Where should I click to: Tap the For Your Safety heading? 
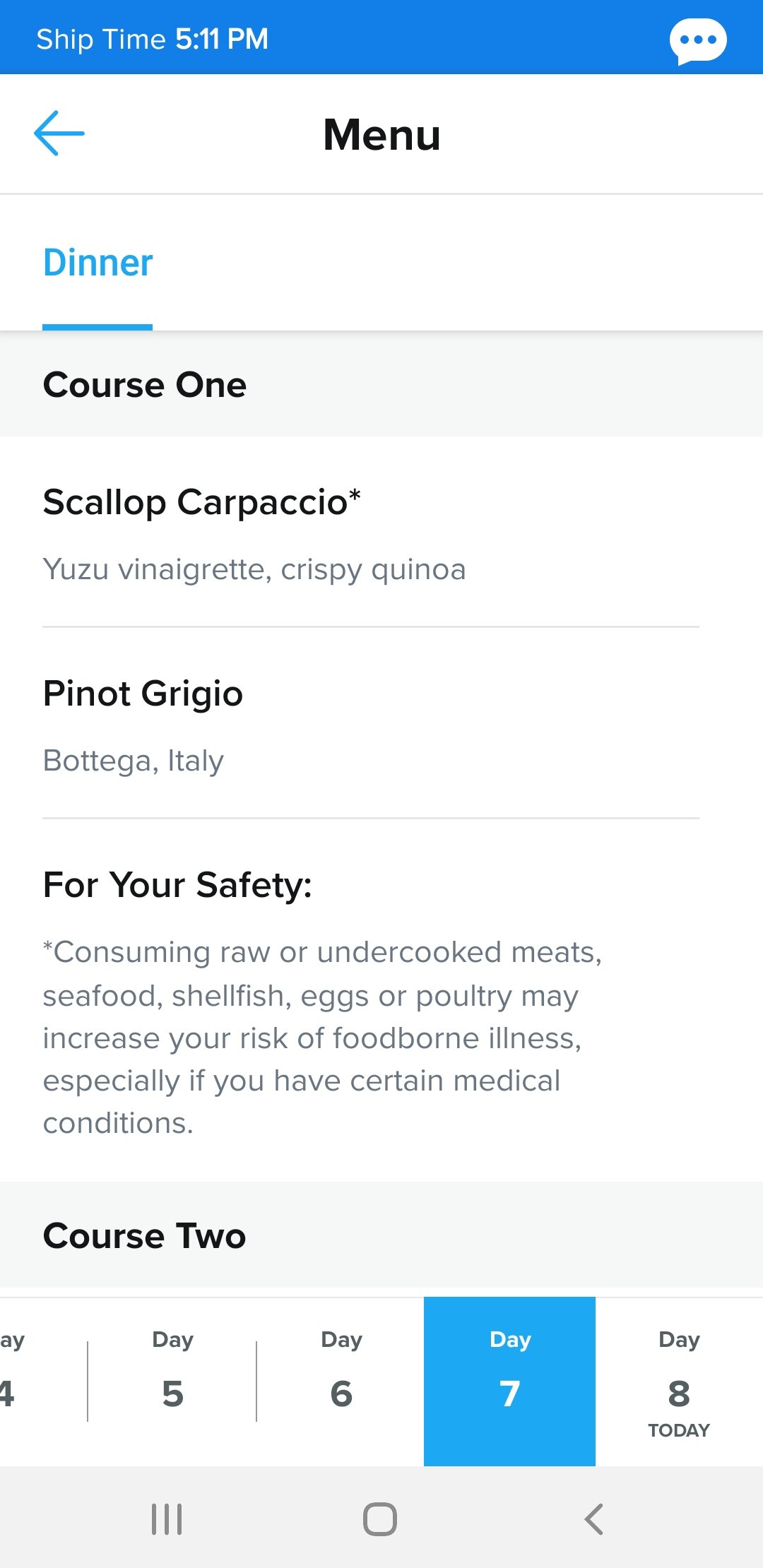click(x=177, y=885)
